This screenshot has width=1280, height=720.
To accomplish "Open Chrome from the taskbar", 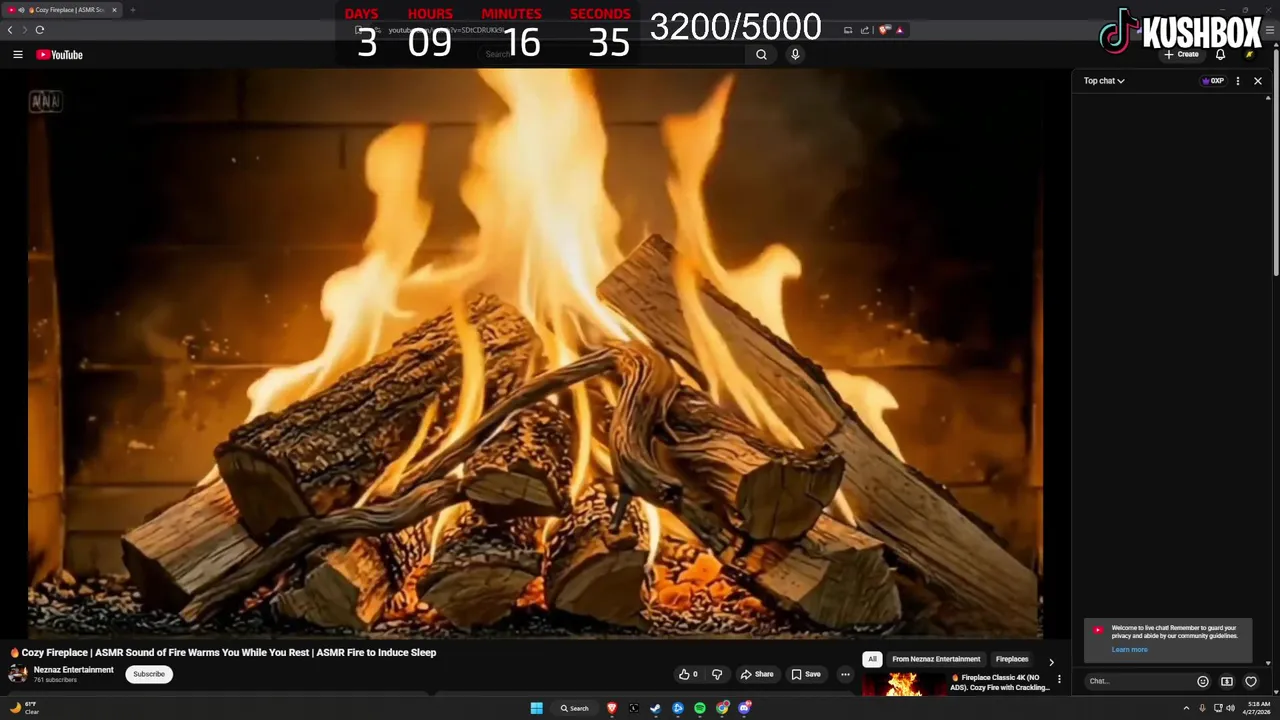I will coord(722,708).
